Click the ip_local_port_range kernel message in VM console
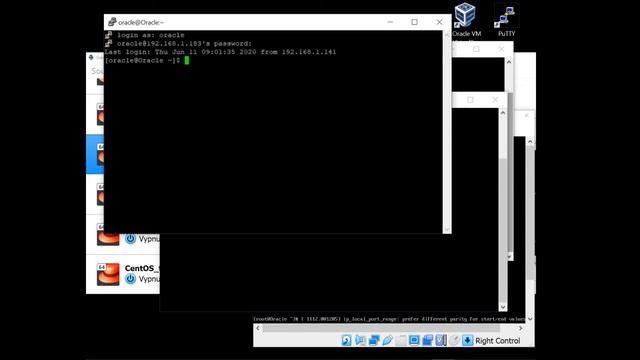 point(389,319)
